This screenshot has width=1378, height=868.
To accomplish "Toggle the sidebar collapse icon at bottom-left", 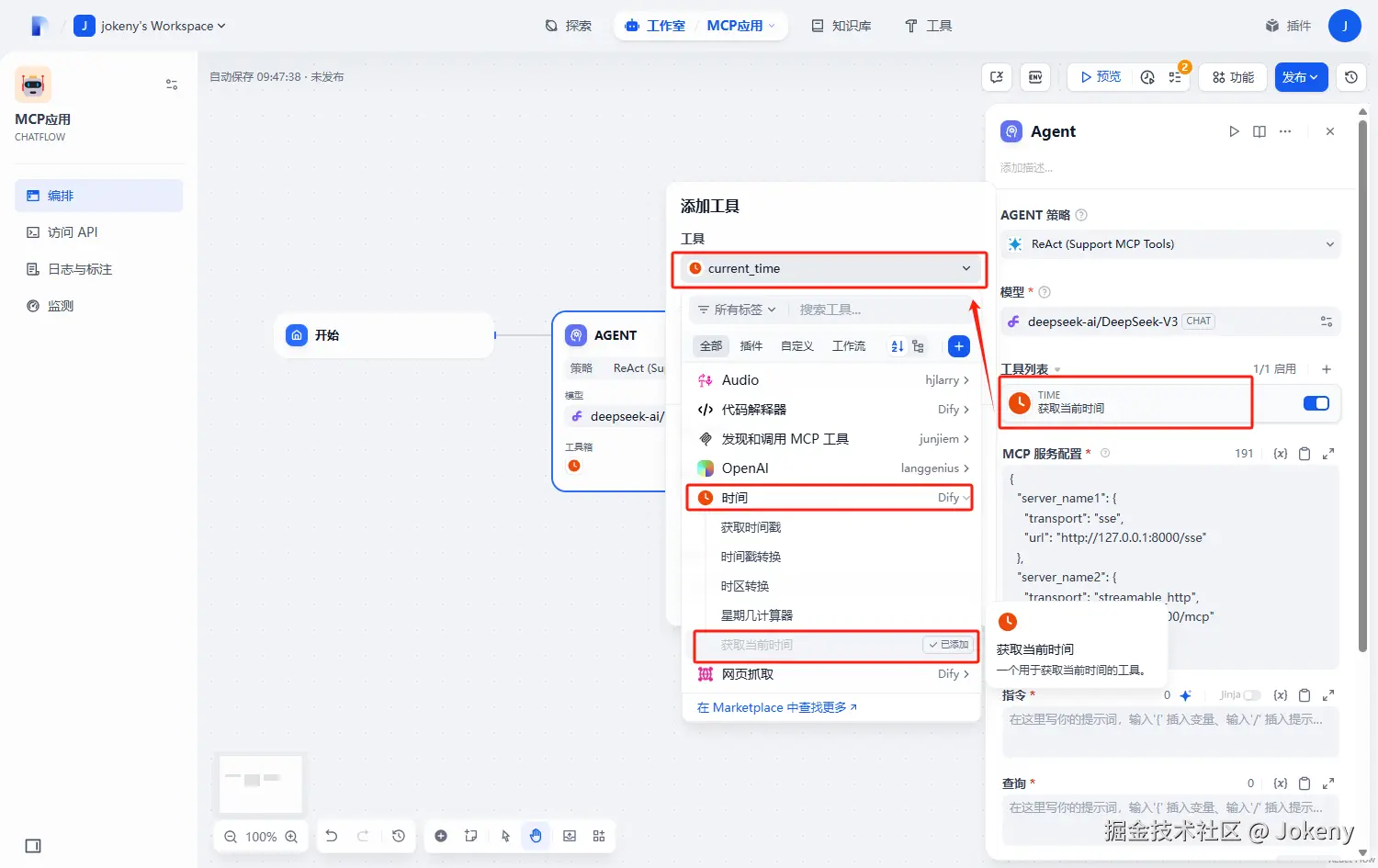I will point(33,846).
